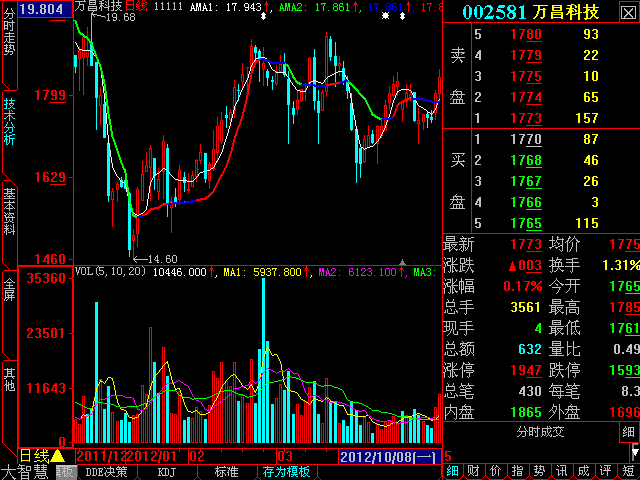
Task: Click sell level 2 price 1774
Action: 526,97
